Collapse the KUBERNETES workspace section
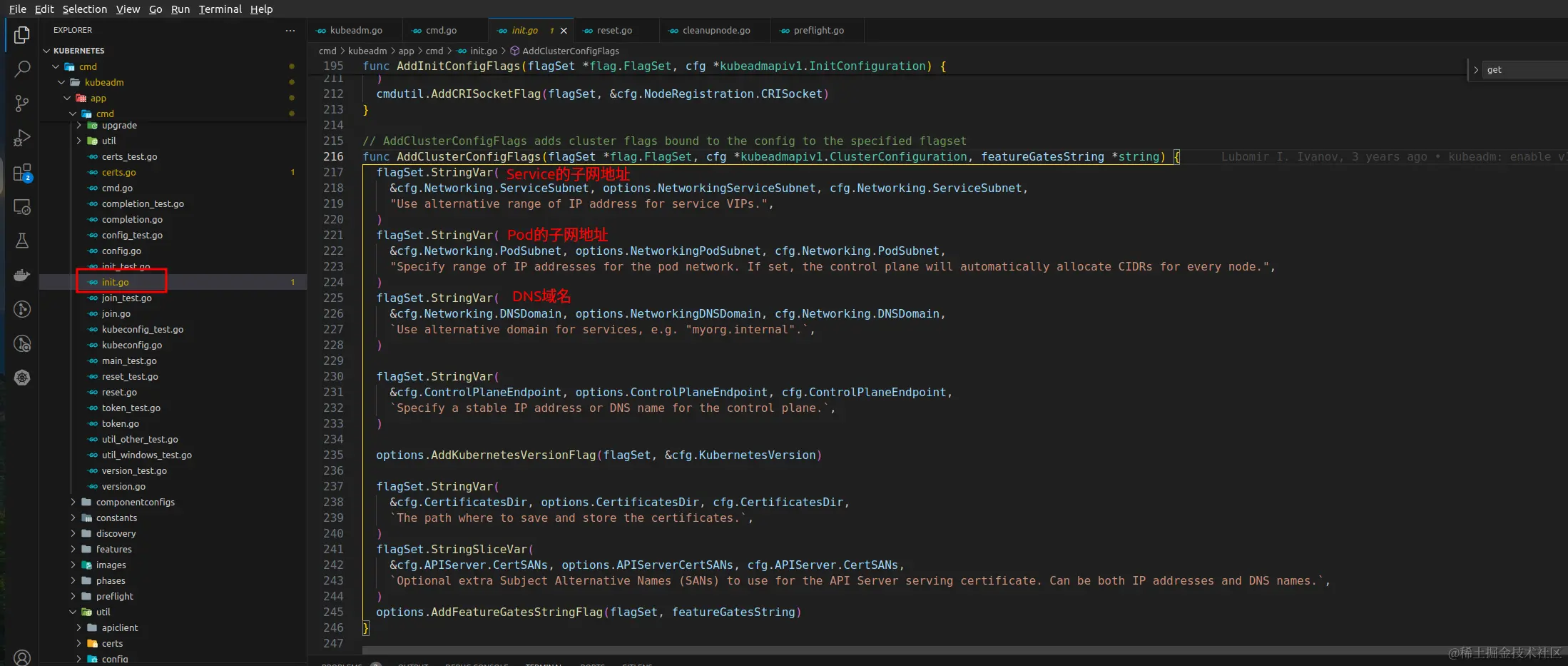Image resolution: width=1568 pixels, height=666 pixels. pos(46,51)
